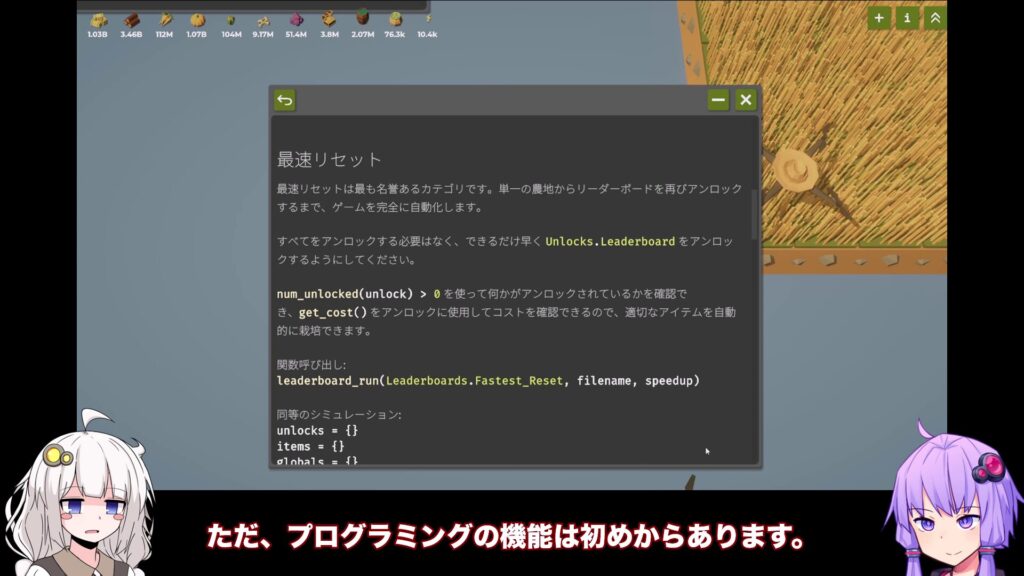The image size is (1024, 576).
Task: Click the hay resource icon showing 1.03B
Action: (x=98, y=20)
